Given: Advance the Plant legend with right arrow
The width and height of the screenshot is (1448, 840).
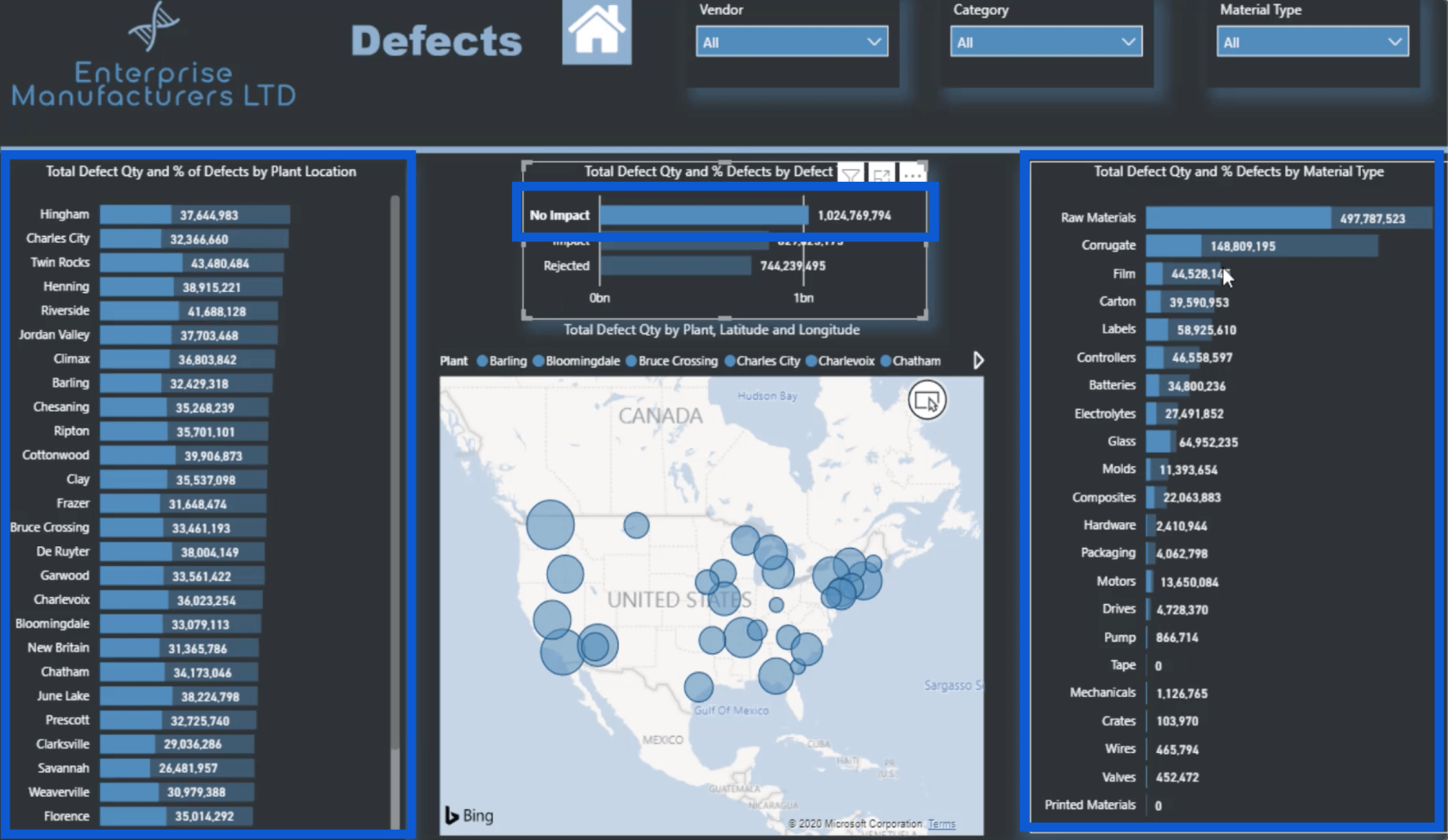Looking at the screenshot, I should 978,360.
